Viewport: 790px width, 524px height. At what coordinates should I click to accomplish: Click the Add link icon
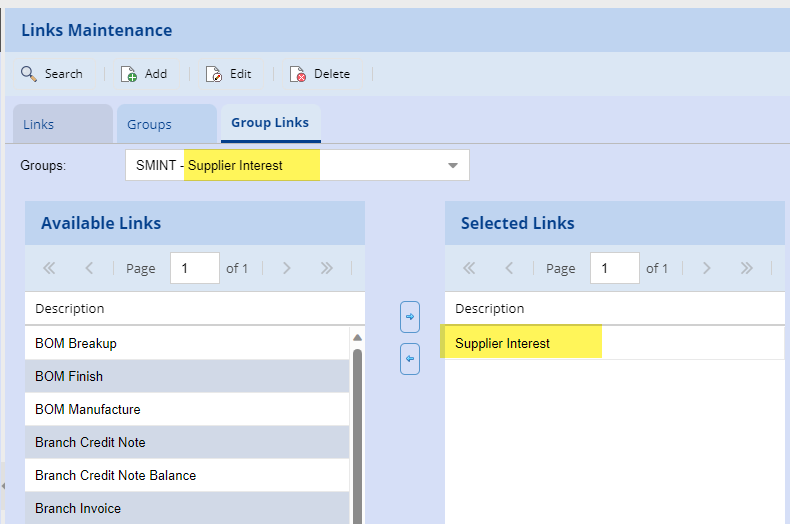click(129, 74)
